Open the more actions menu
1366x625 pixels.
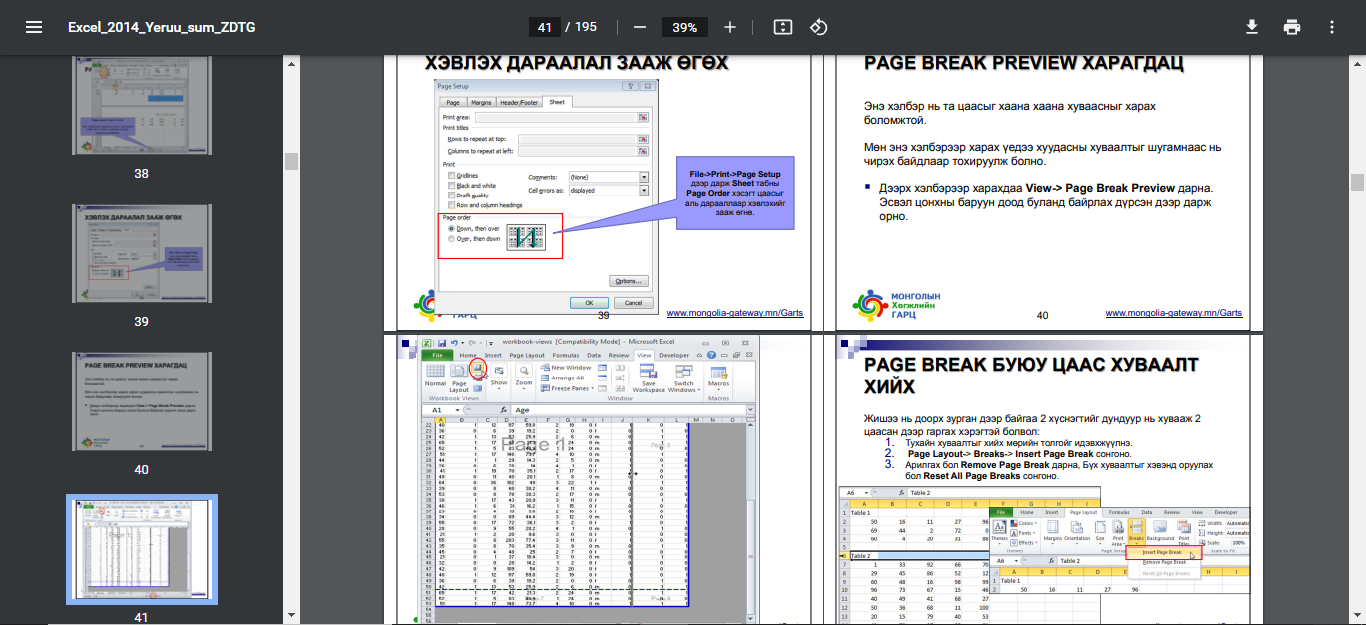click(x=1331, y=27)
